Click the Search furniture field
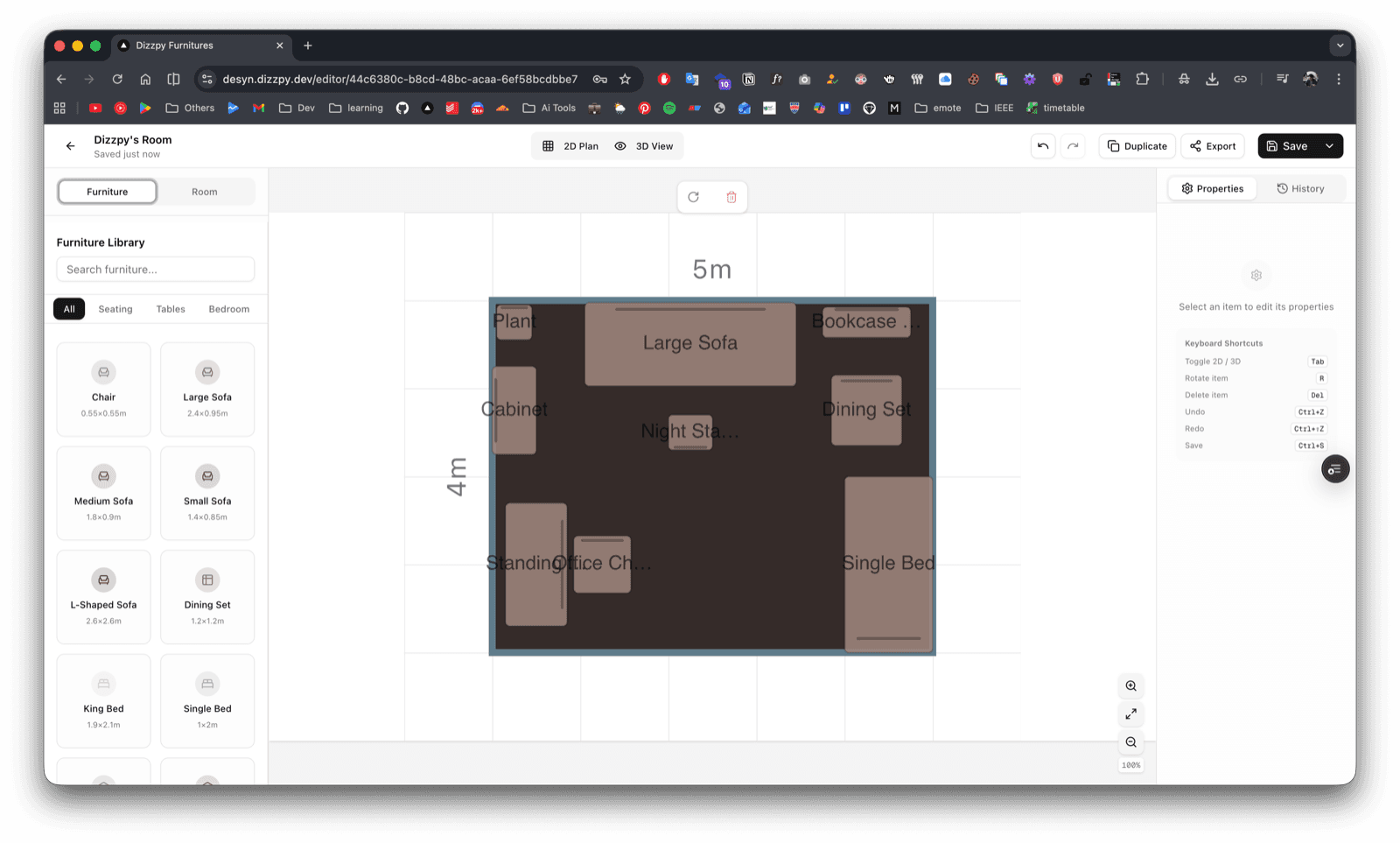The image size is (1400, 843). (156, 270)
